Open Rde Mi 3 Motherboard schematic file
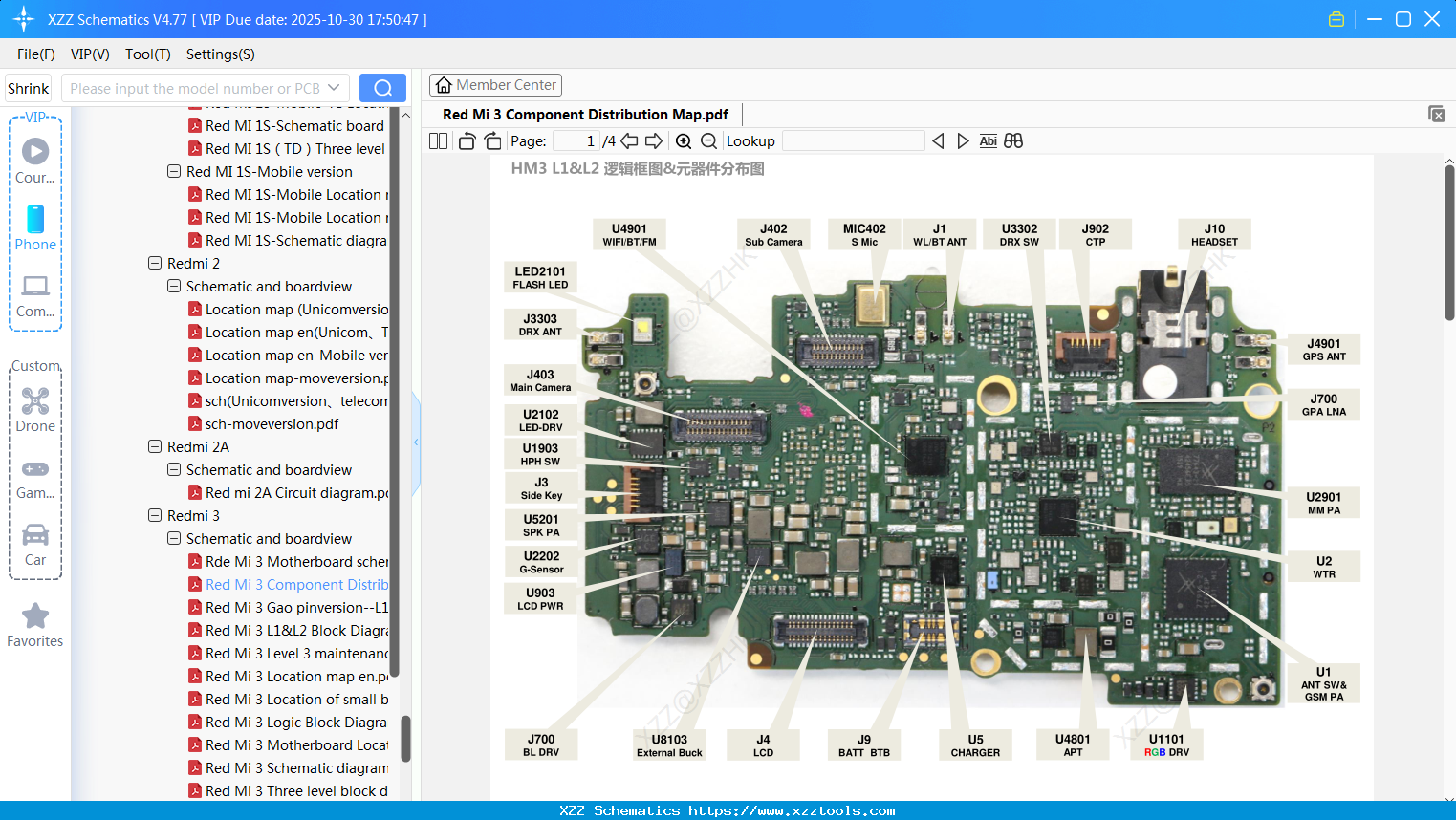 [x=296, y=561]
